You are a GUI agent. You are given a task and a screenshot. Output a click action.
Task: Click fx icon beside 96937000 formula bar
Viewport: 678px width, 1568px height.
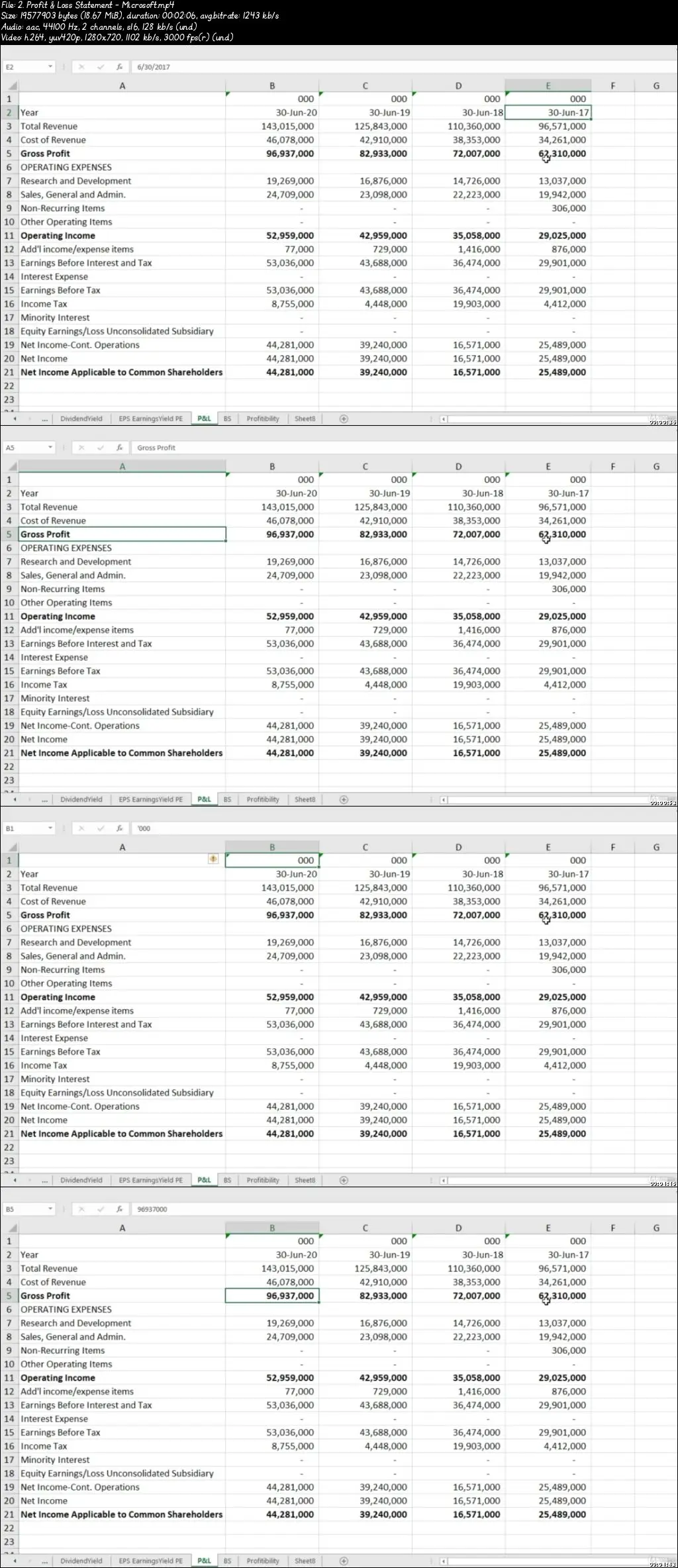[119, 1209]
